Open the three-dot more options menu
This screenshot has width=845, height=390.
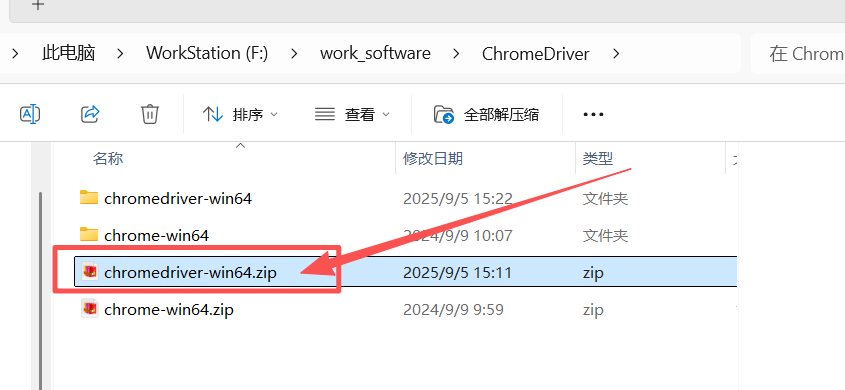click(x=593, y=114)
